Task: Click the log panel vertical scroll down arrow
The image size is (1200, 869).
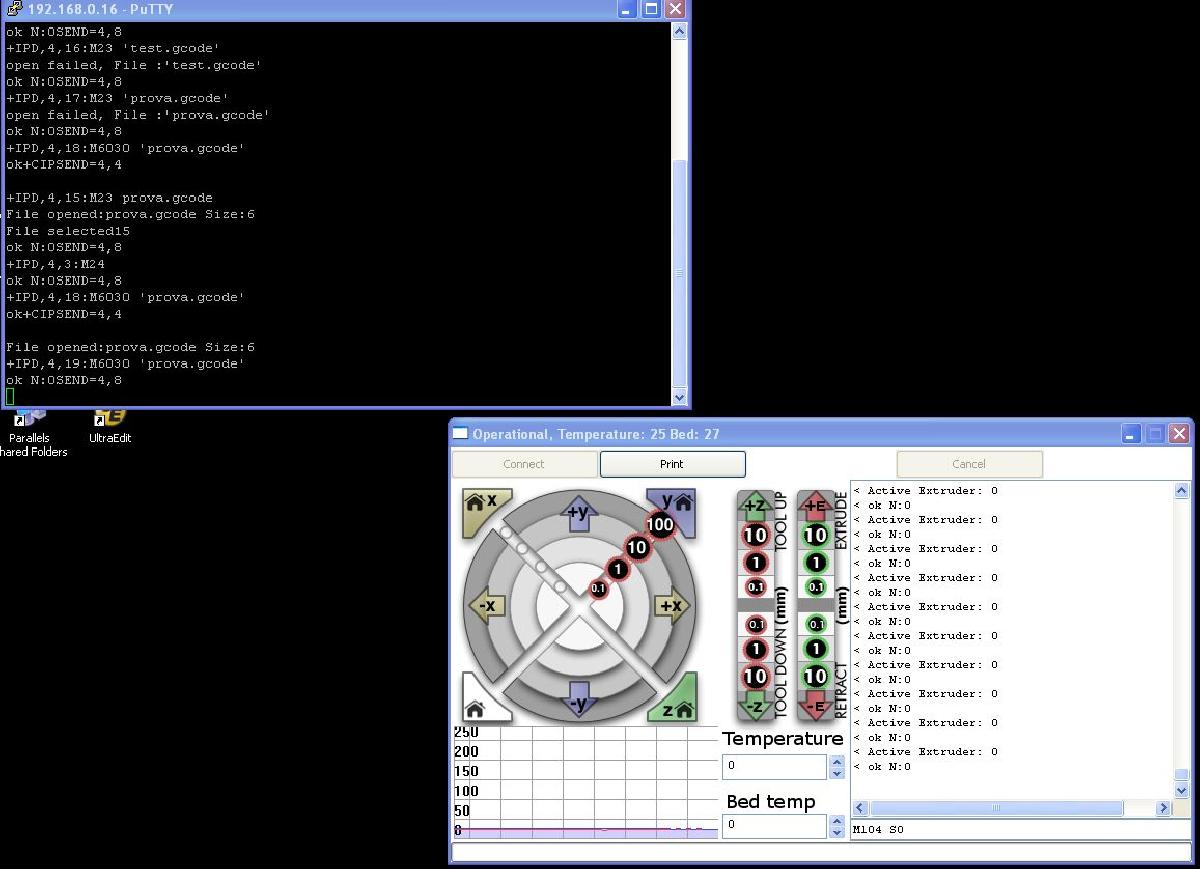Action: (x=1182, y=790)
